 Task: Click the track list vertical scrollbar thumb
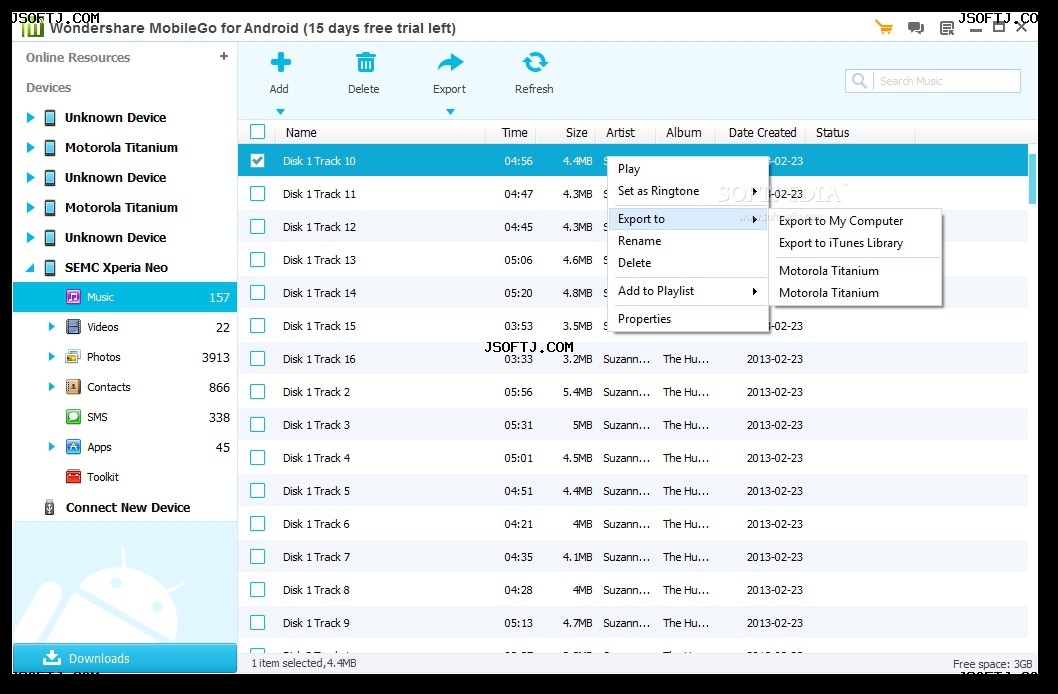pyautogui.click(x=1032, y=178)
